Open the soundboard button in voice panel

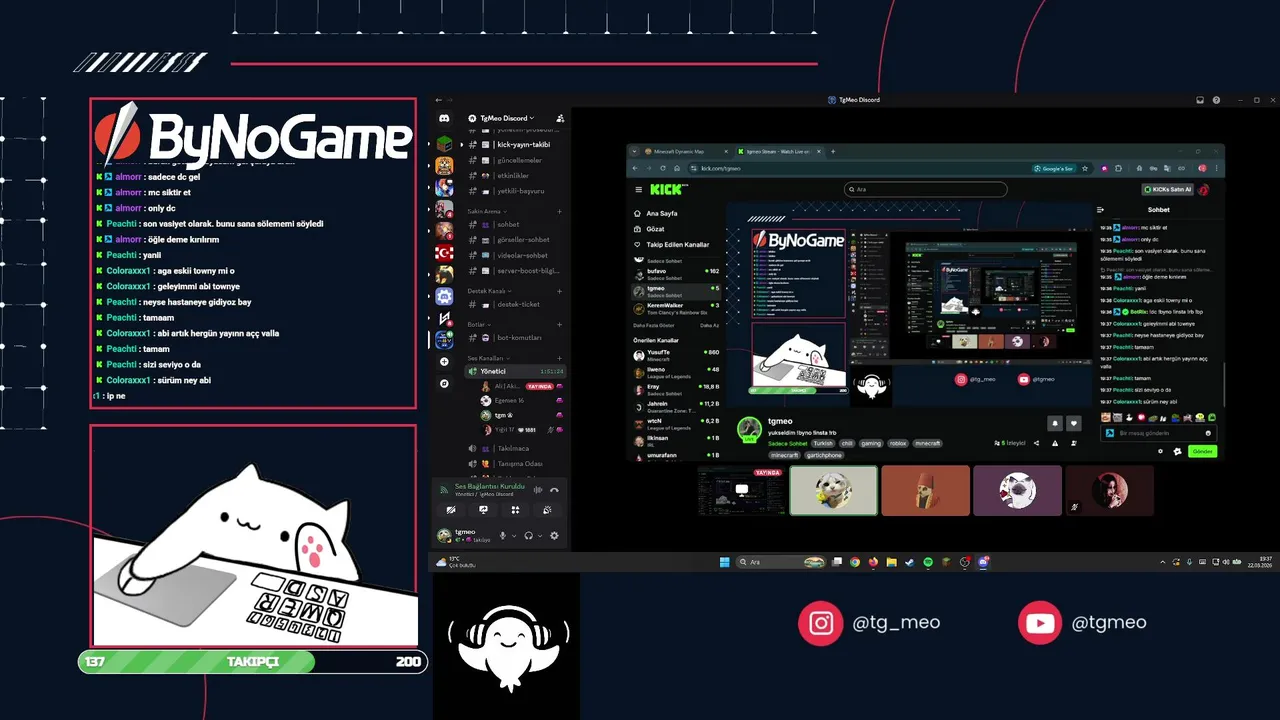(547, 509)
